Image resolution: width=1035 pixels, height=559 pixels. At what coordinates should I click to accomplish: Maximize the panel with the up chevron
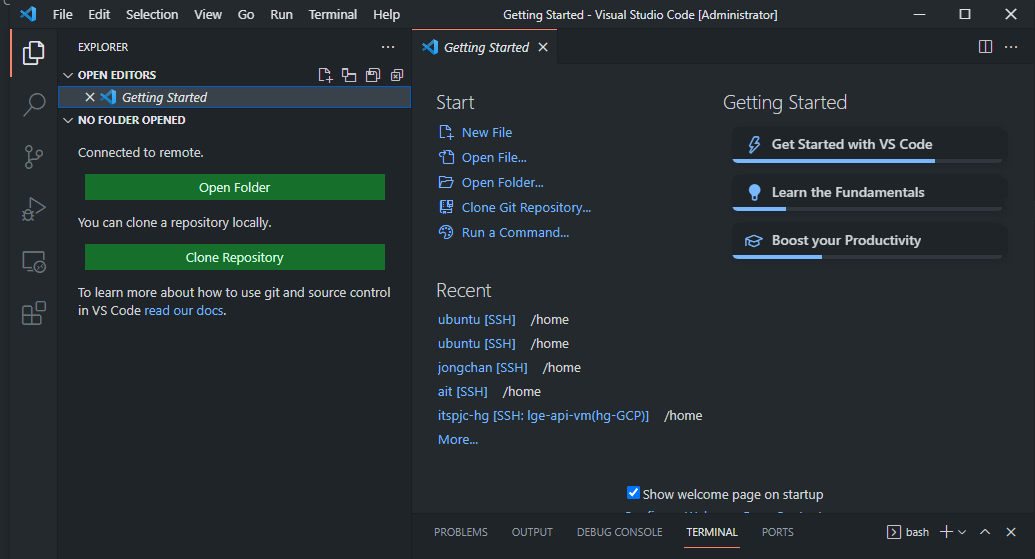pos(985,532)
